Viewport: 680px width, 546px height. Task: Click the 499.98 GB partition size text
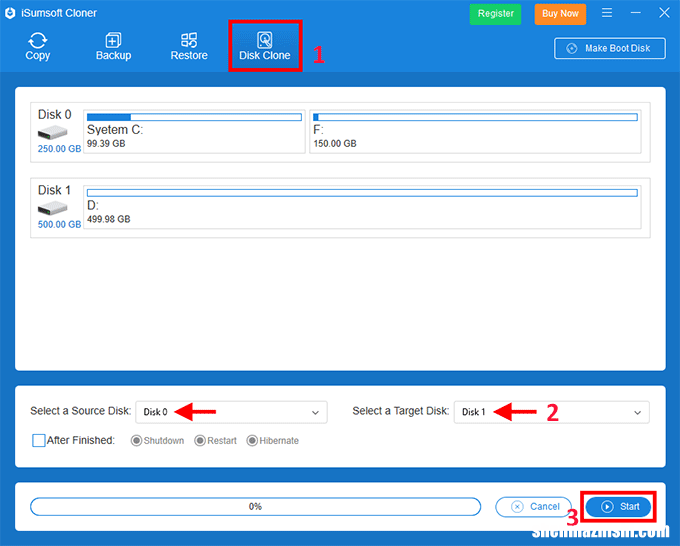point(108,219)
